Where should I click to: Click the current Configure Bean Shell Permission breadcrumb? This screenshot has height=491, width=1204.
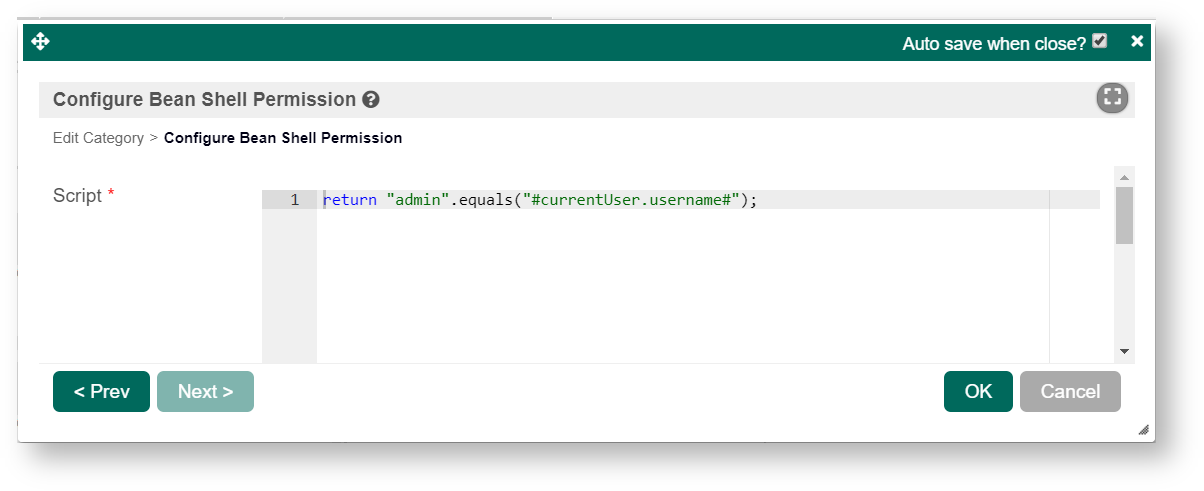[x=283, y=138]
